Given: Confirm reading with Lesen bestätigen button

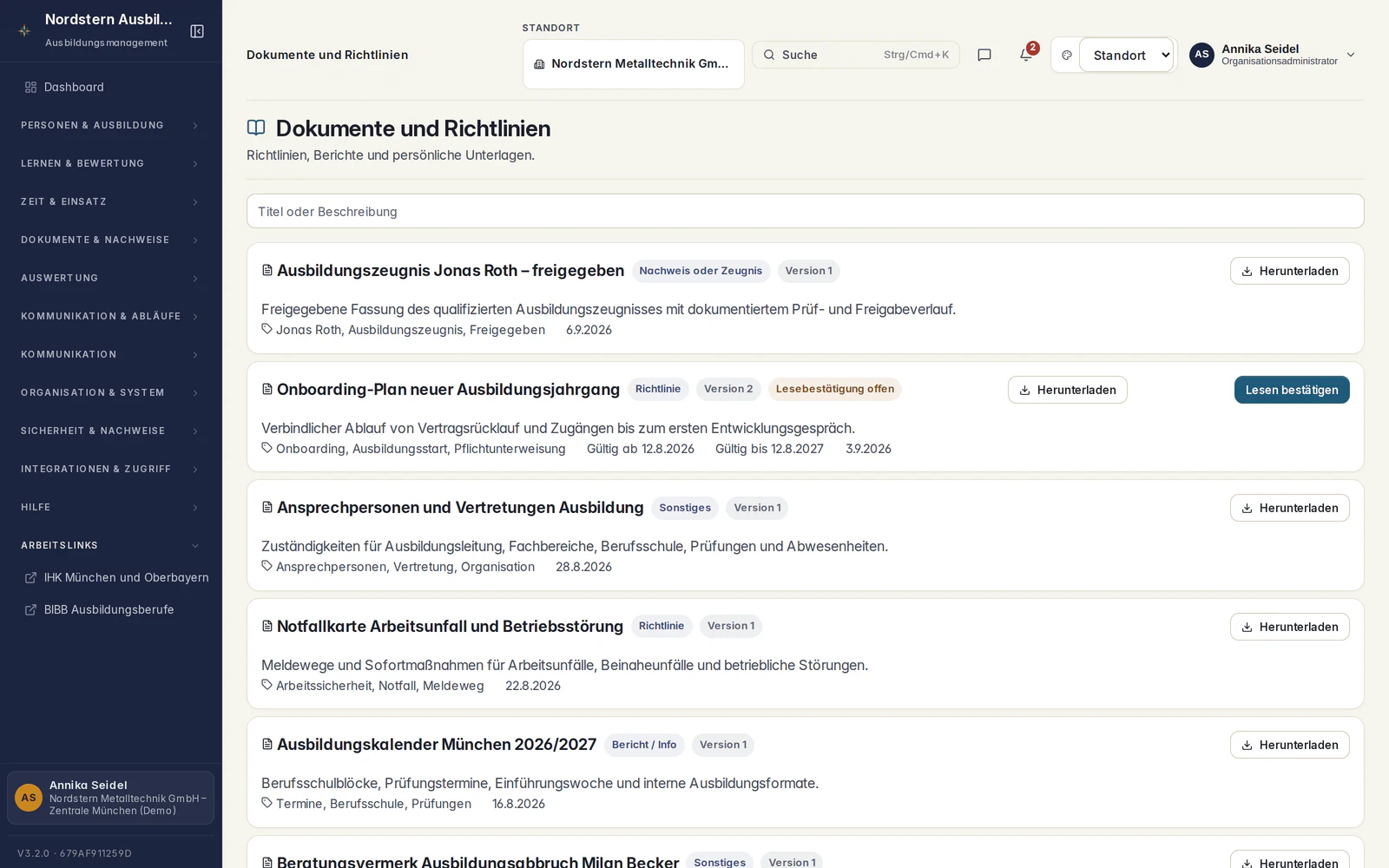Looking at the screenshot, I should (1292, 390).
